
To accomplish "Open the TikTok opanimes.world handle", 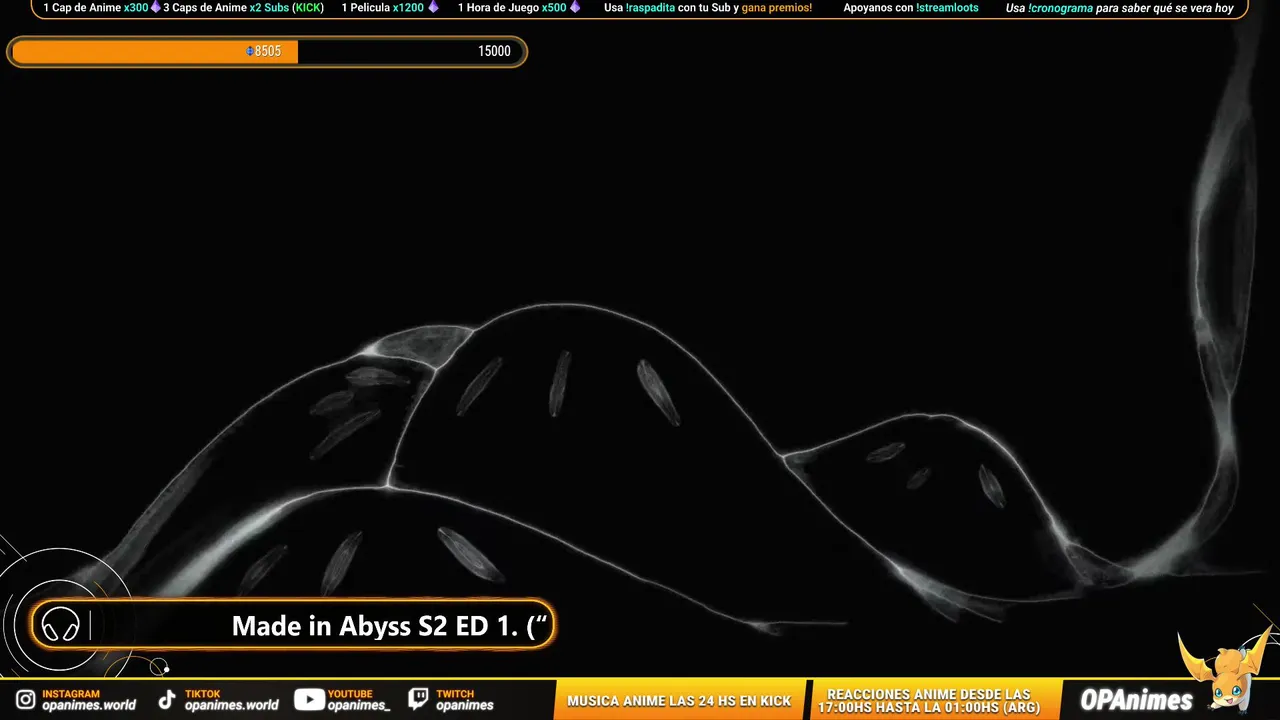I will [x=232, y=705].
